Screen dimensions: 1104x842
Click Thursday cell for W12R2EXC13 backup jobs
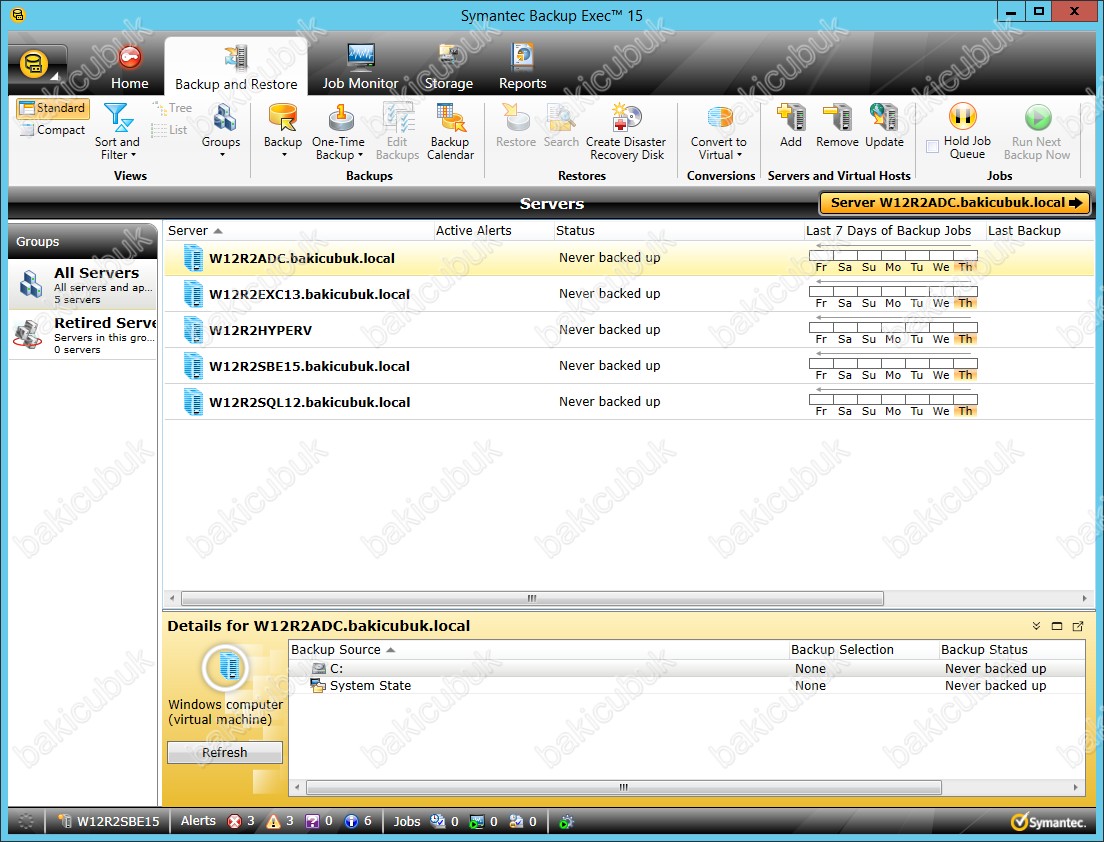click(x=965, y=291)
